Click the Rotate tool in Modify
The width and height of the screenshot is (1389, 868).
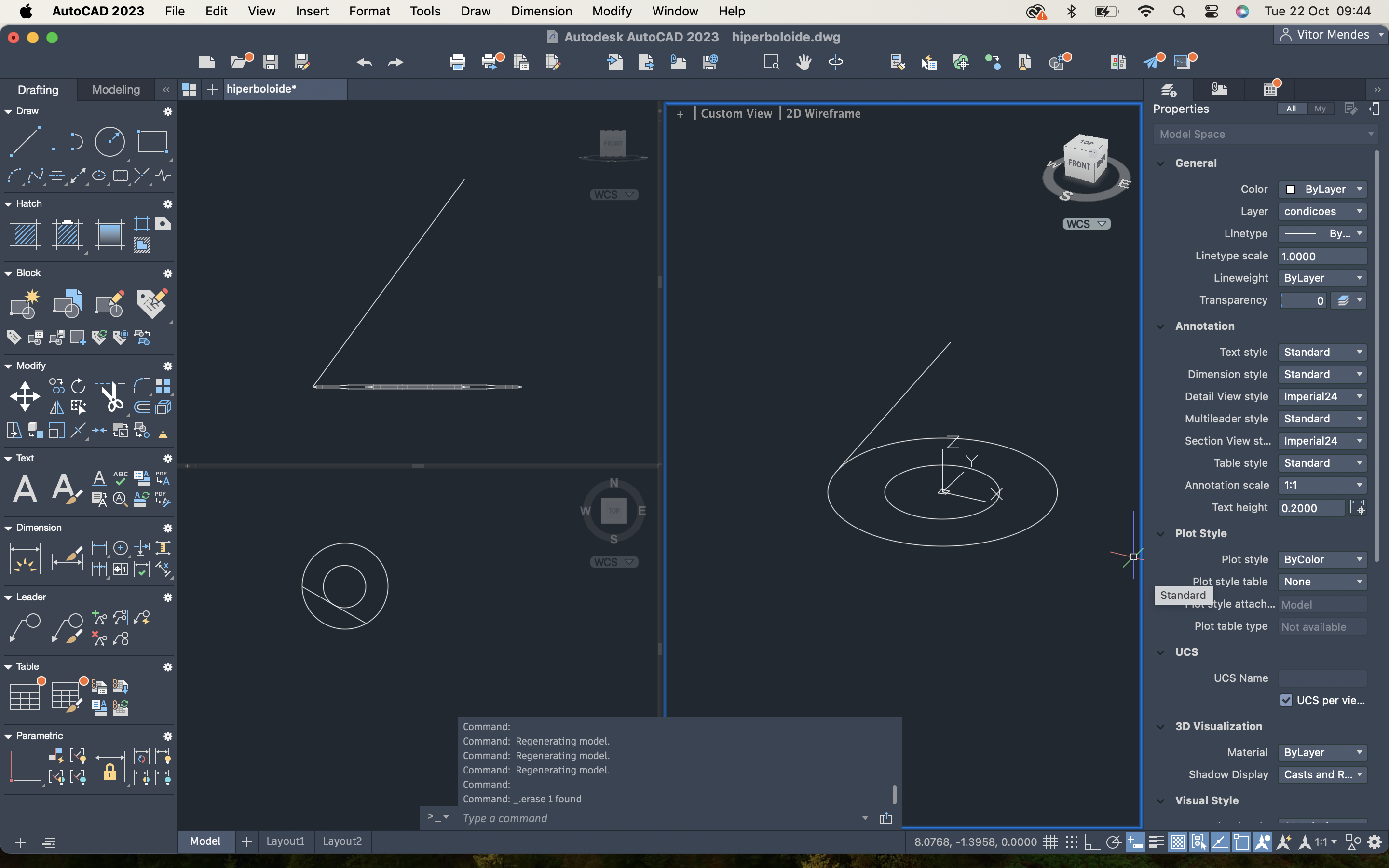point(78,386)
